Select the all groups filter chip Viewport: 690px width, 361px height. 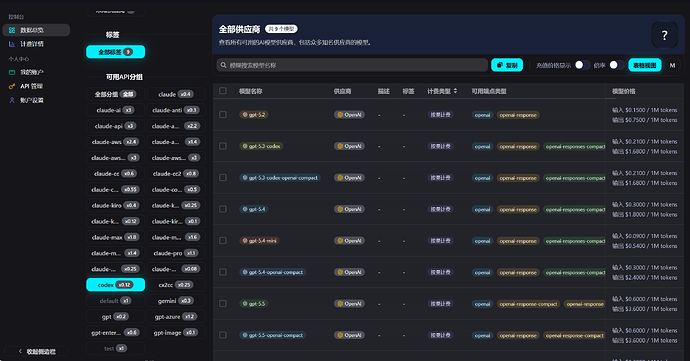115,94
